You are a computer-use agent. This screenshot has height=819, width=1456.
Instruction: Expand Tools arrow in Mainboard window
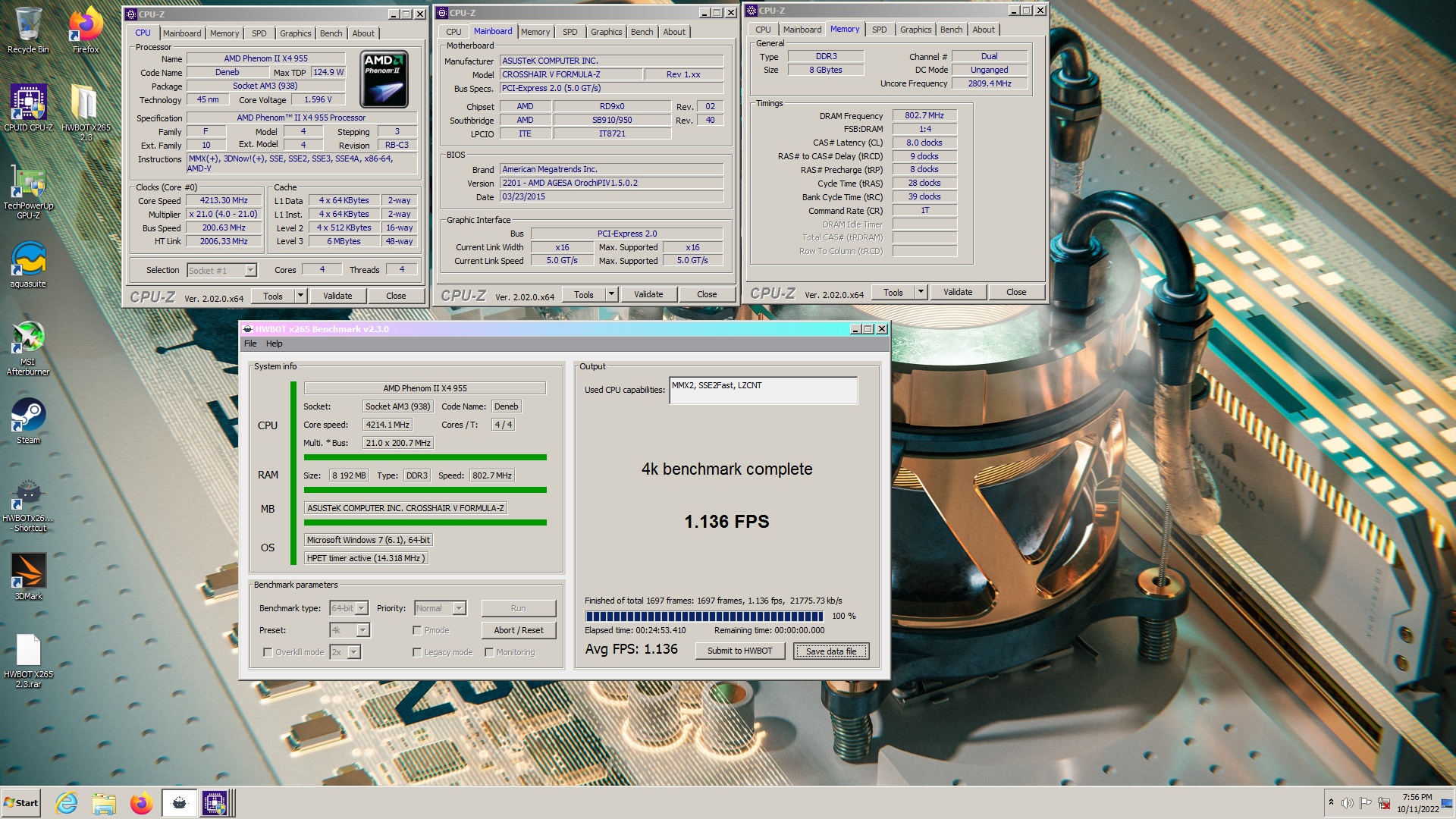coord(611,294)
